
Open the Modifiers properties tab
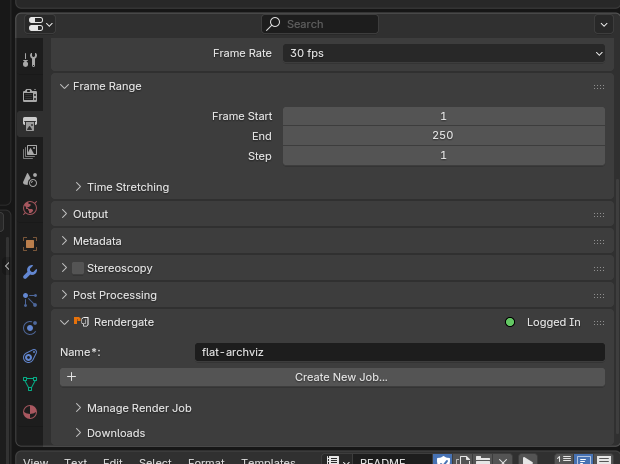[30, 272]
